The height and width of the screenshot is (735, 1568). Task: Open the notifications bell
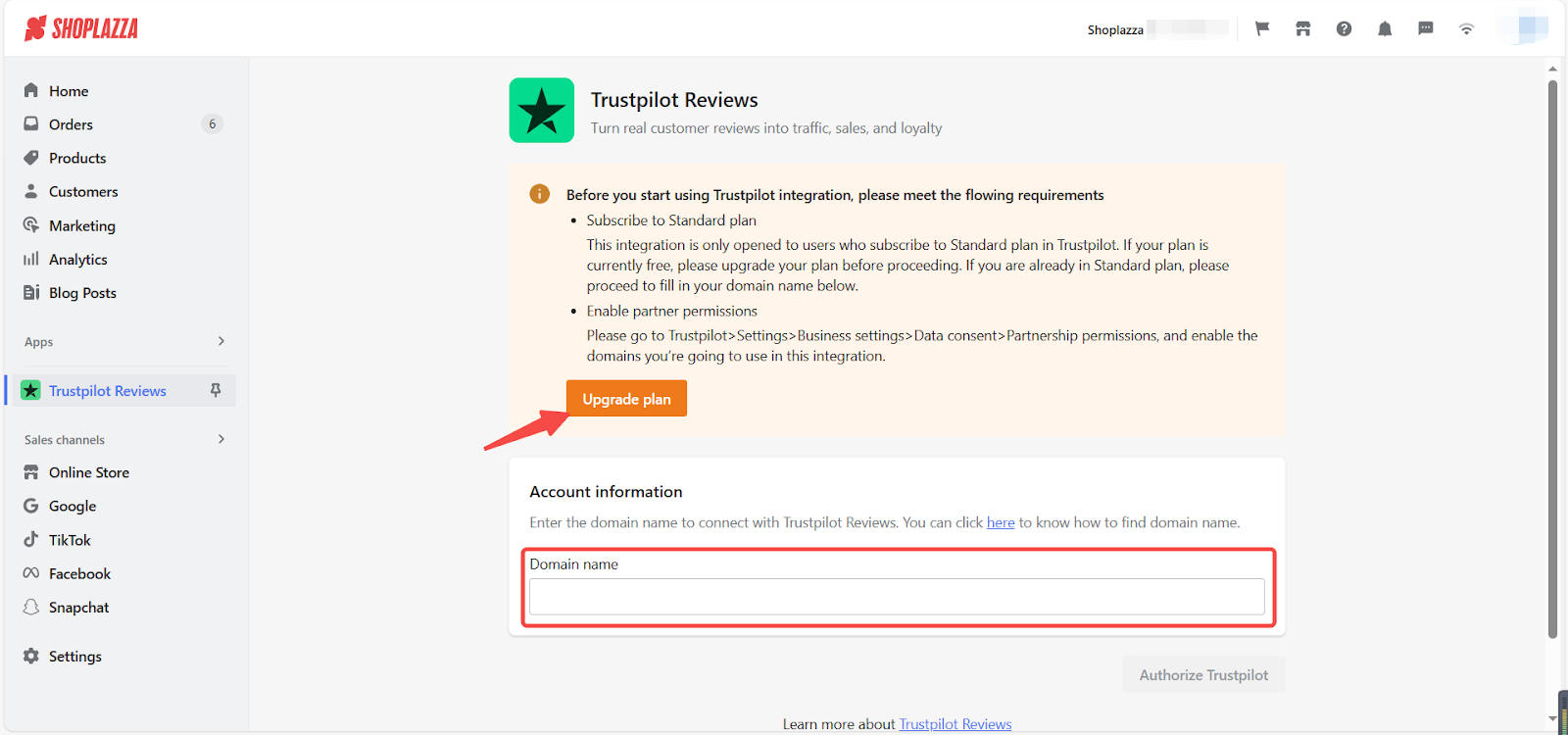[1385, 28]
